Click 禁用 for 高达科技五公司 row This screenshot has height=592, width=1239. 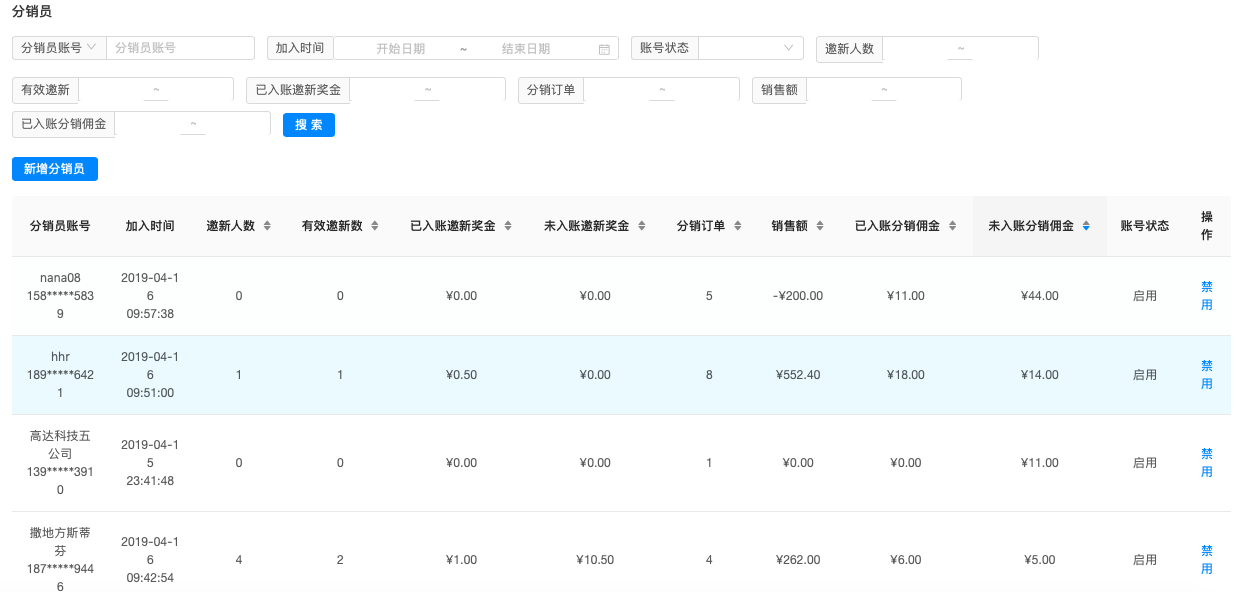click(1206, 463)
